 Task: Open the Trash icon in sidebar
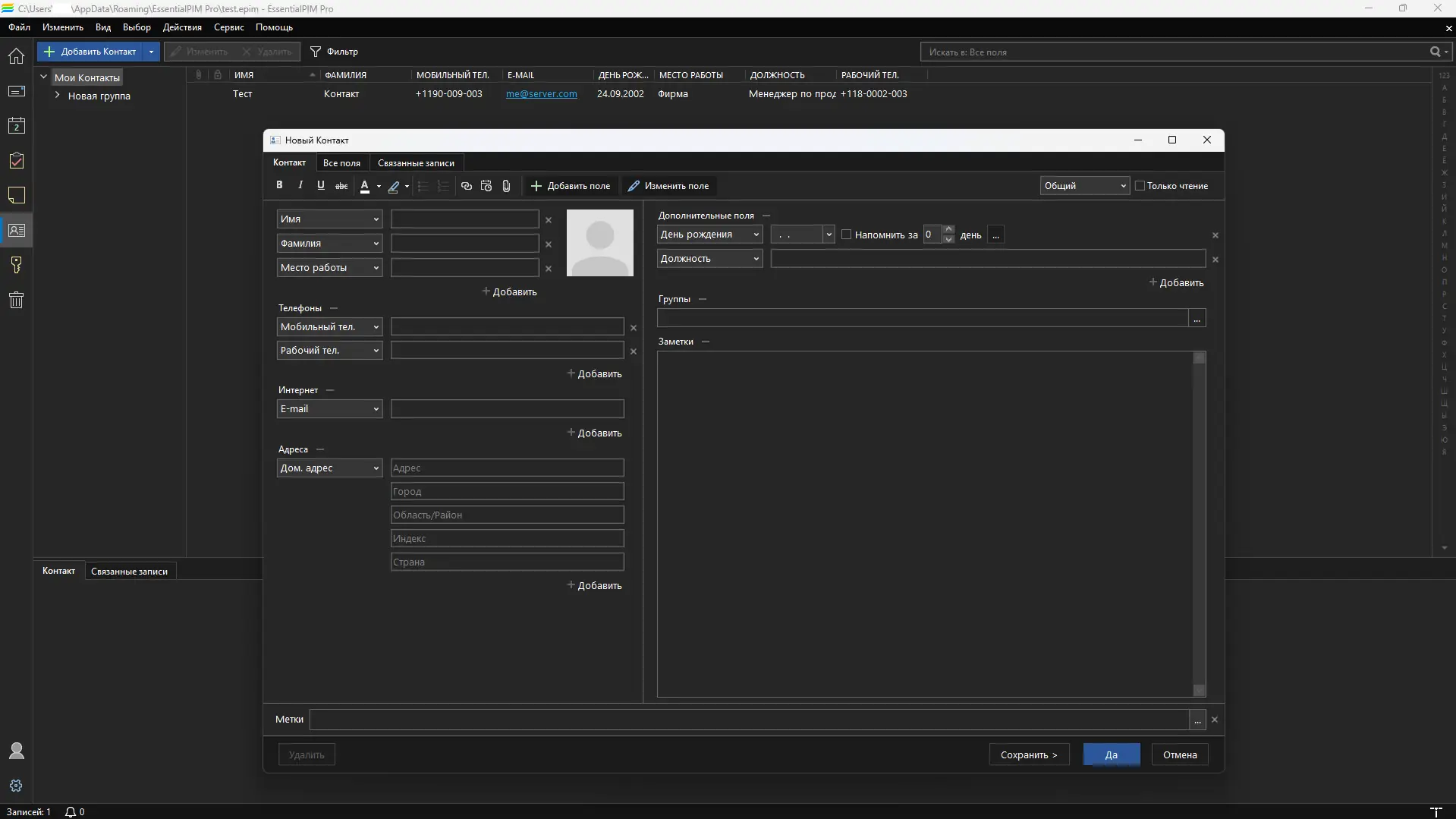16,300
